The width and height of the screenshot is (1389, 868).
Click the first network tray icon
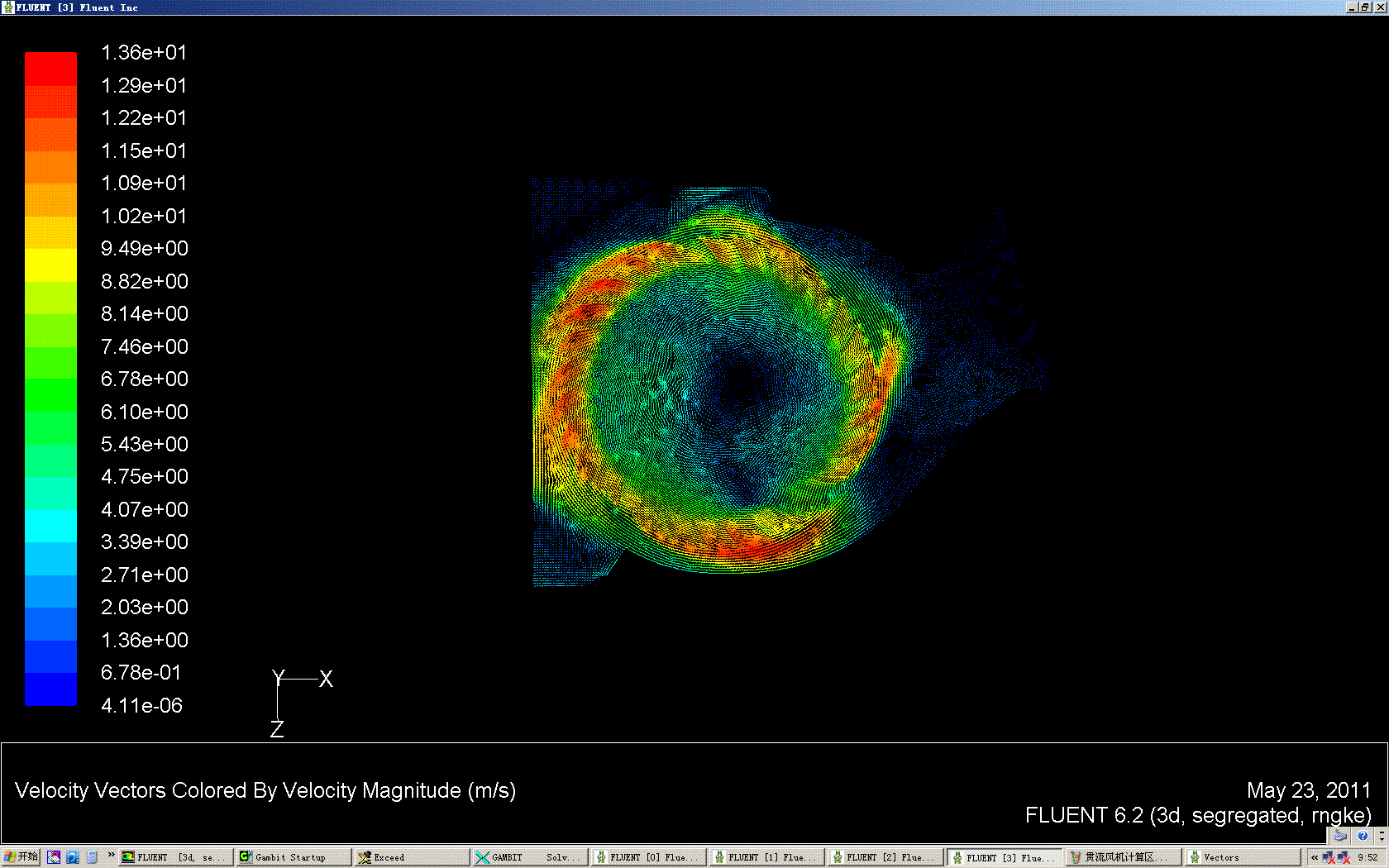(x=1329, y=857)
